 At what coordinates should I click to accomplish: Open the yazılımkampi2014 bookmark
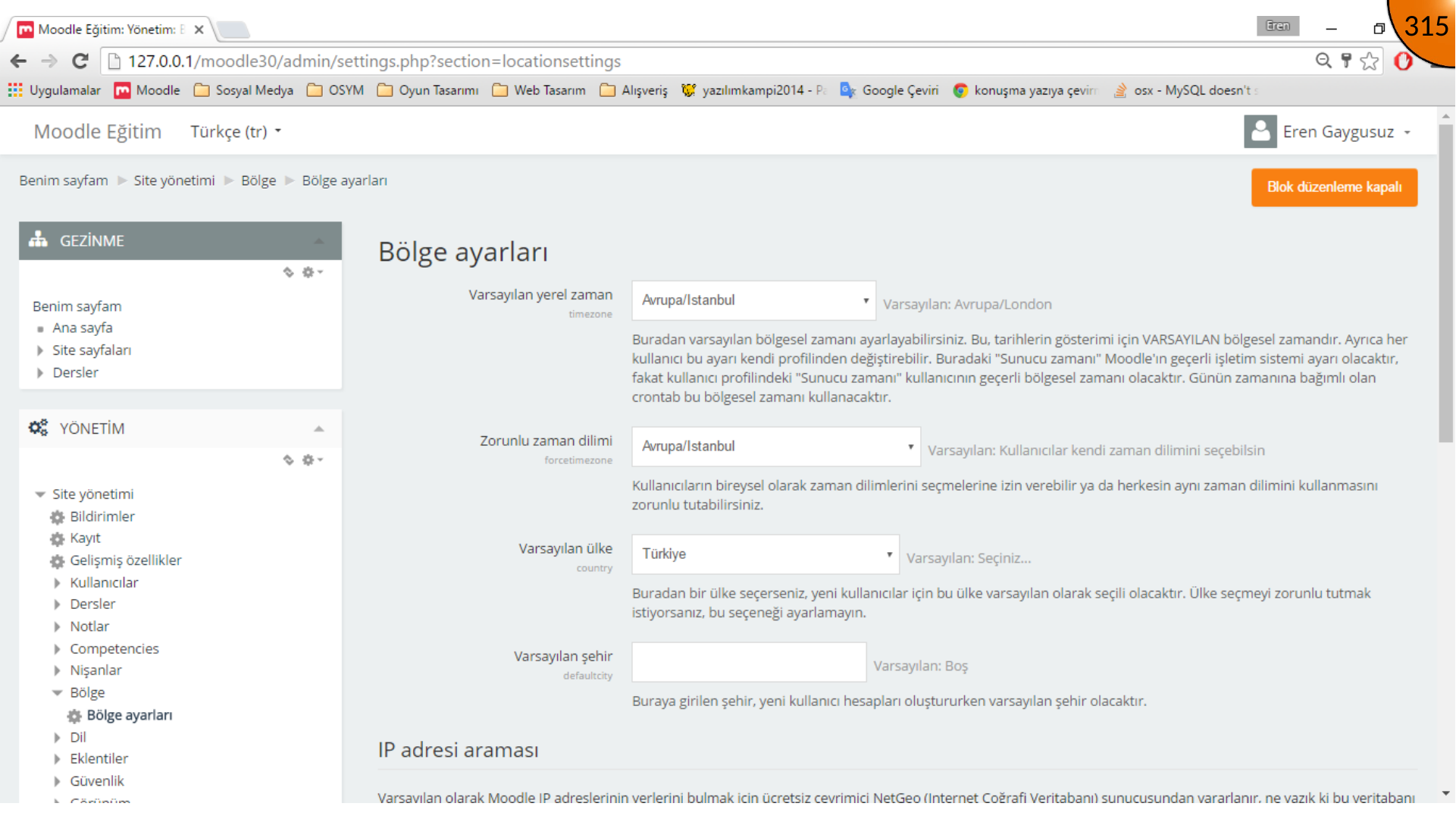point(753,90)
